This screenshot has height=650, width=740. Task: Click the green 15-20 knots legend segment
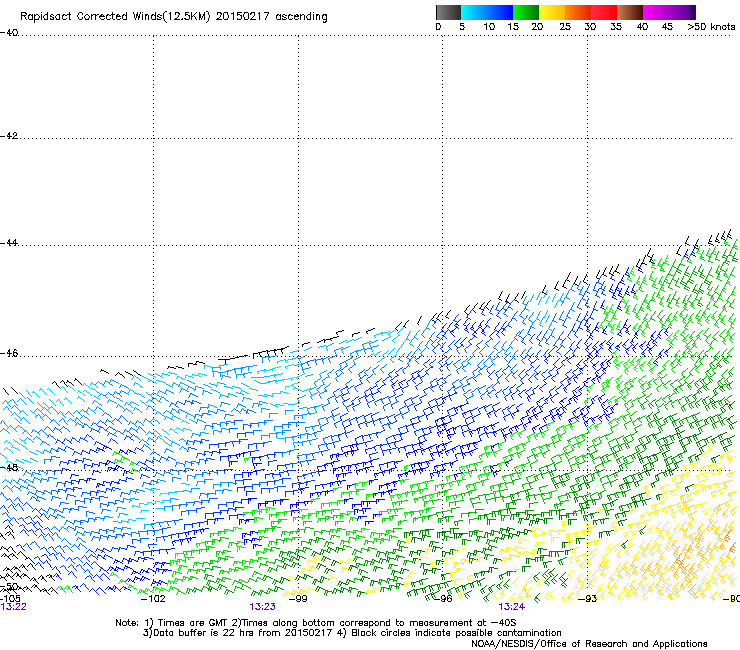pos(526,12)
